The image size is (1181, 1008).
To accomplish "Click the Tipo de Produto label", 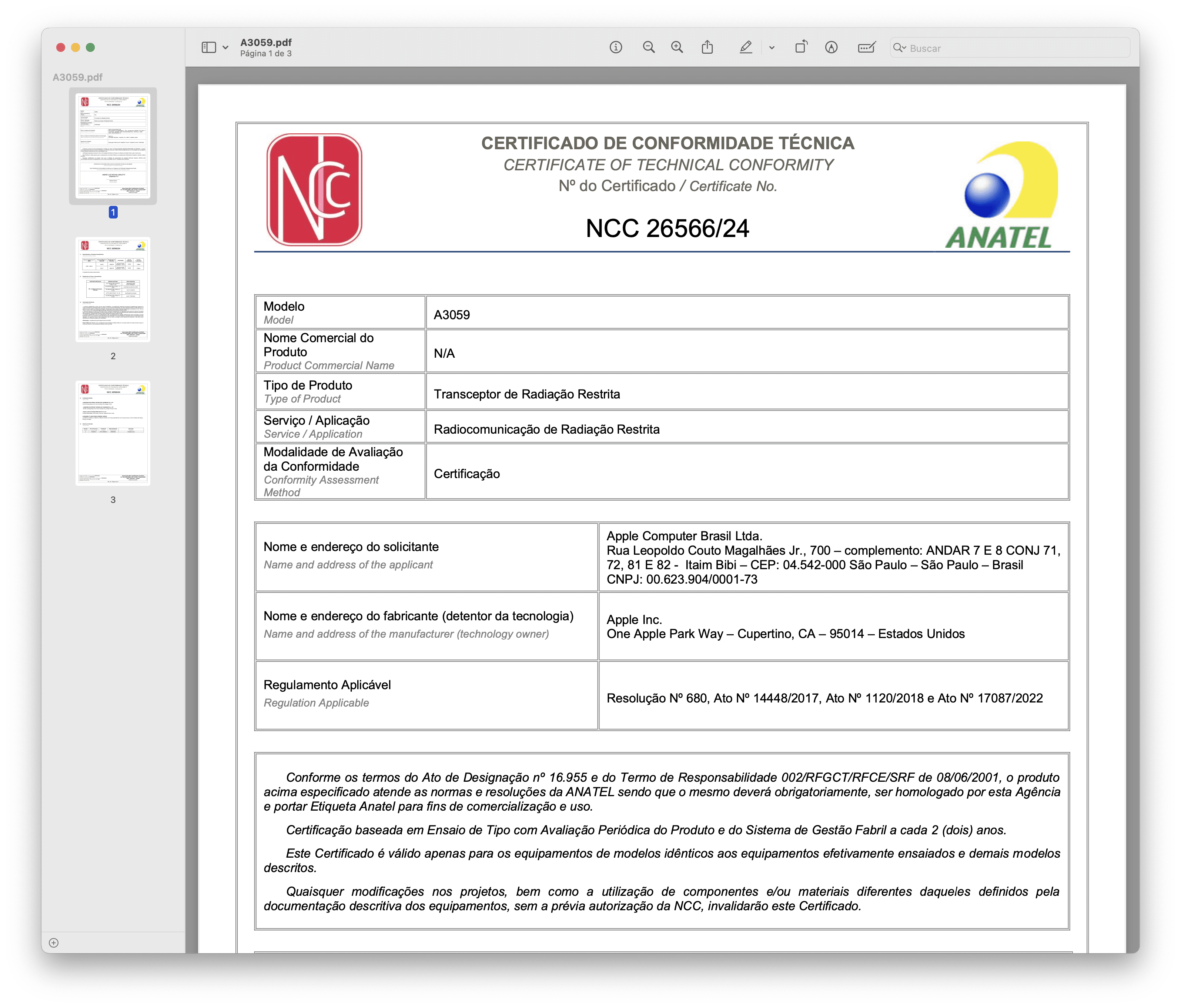I will pos(308,385).
